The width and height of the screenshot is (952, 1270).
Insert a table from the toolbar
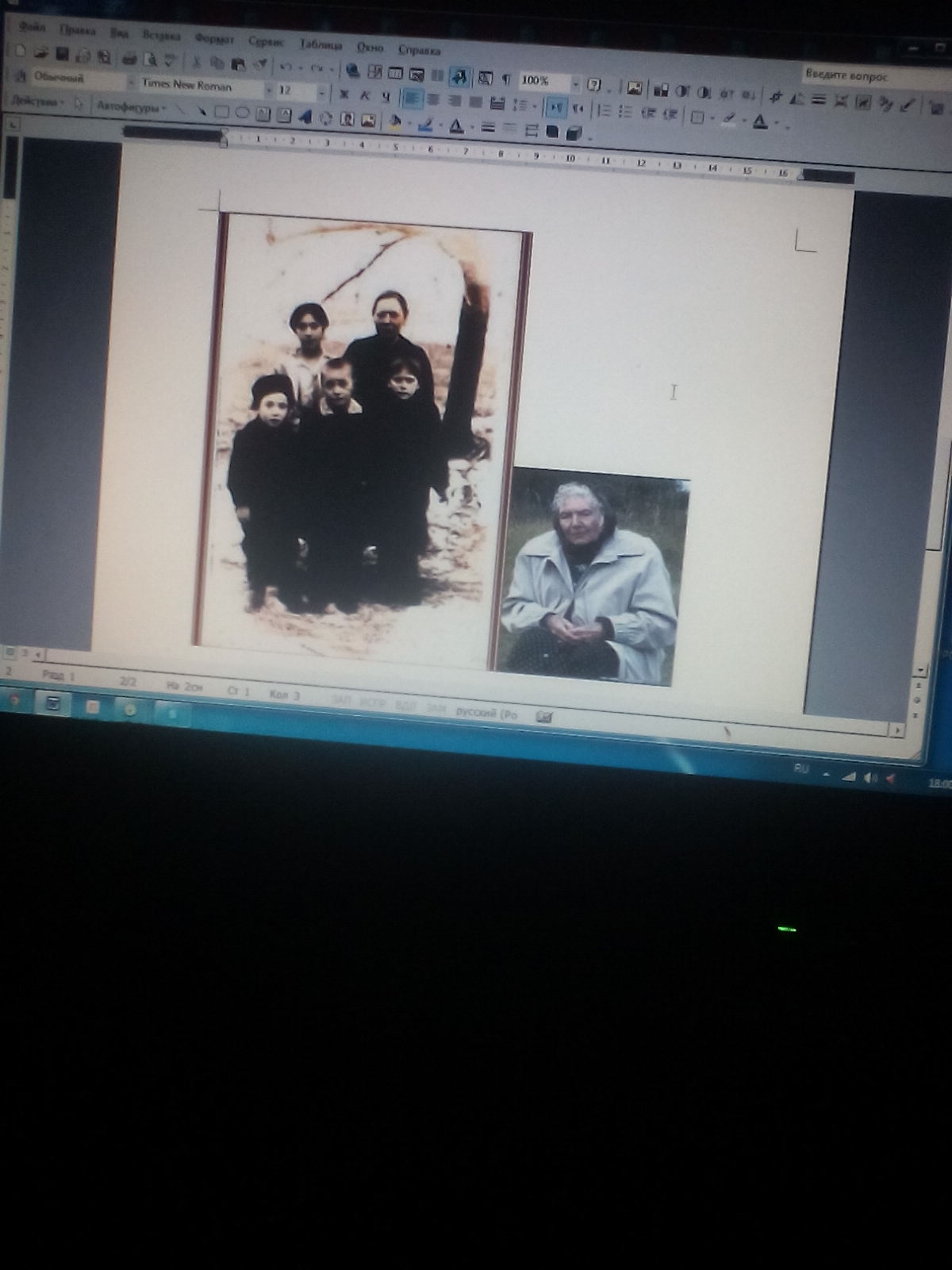(395, 73)
